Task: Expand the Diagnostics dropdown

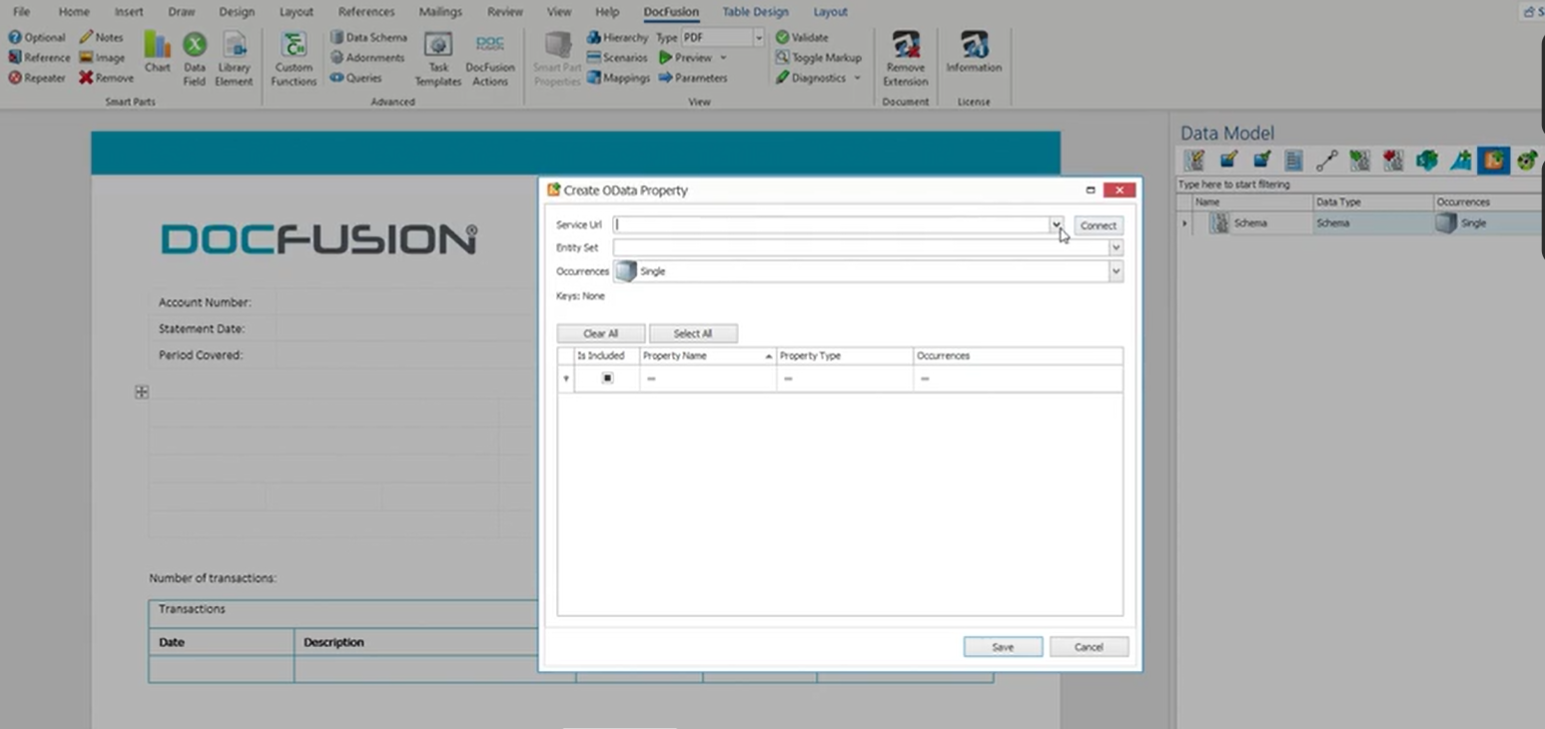Action: click(857, 78)
